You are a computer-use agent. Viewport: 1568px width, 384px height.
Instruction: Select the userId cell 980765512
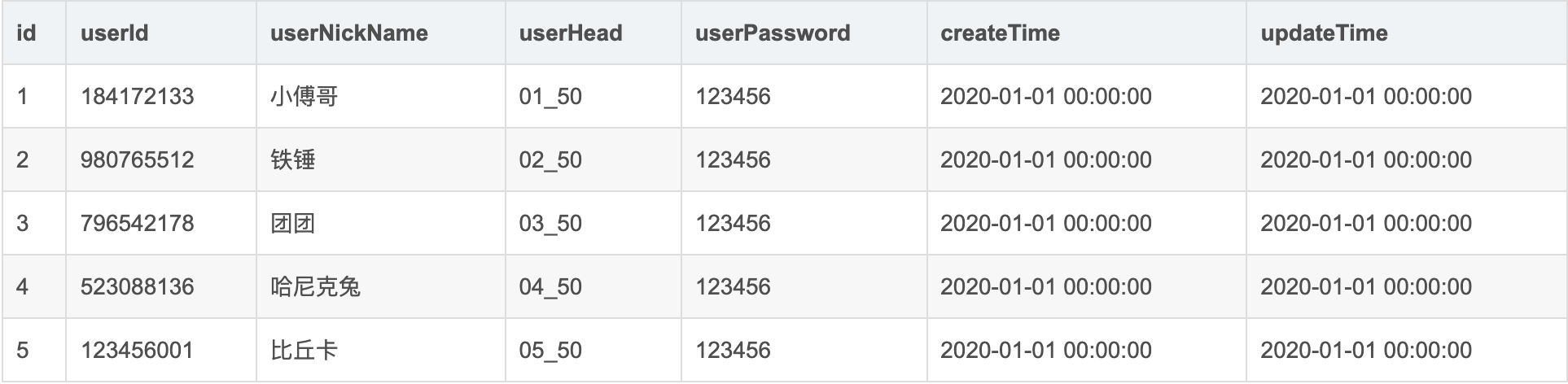click(x=138, y=159)
